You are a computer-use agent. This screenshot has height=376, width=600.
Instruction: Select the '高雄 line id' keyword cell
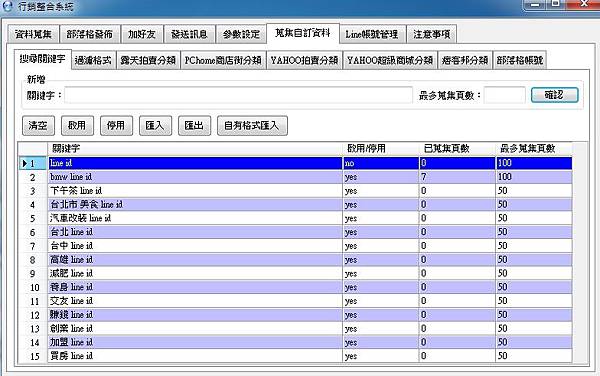click(x=195, y=259)
